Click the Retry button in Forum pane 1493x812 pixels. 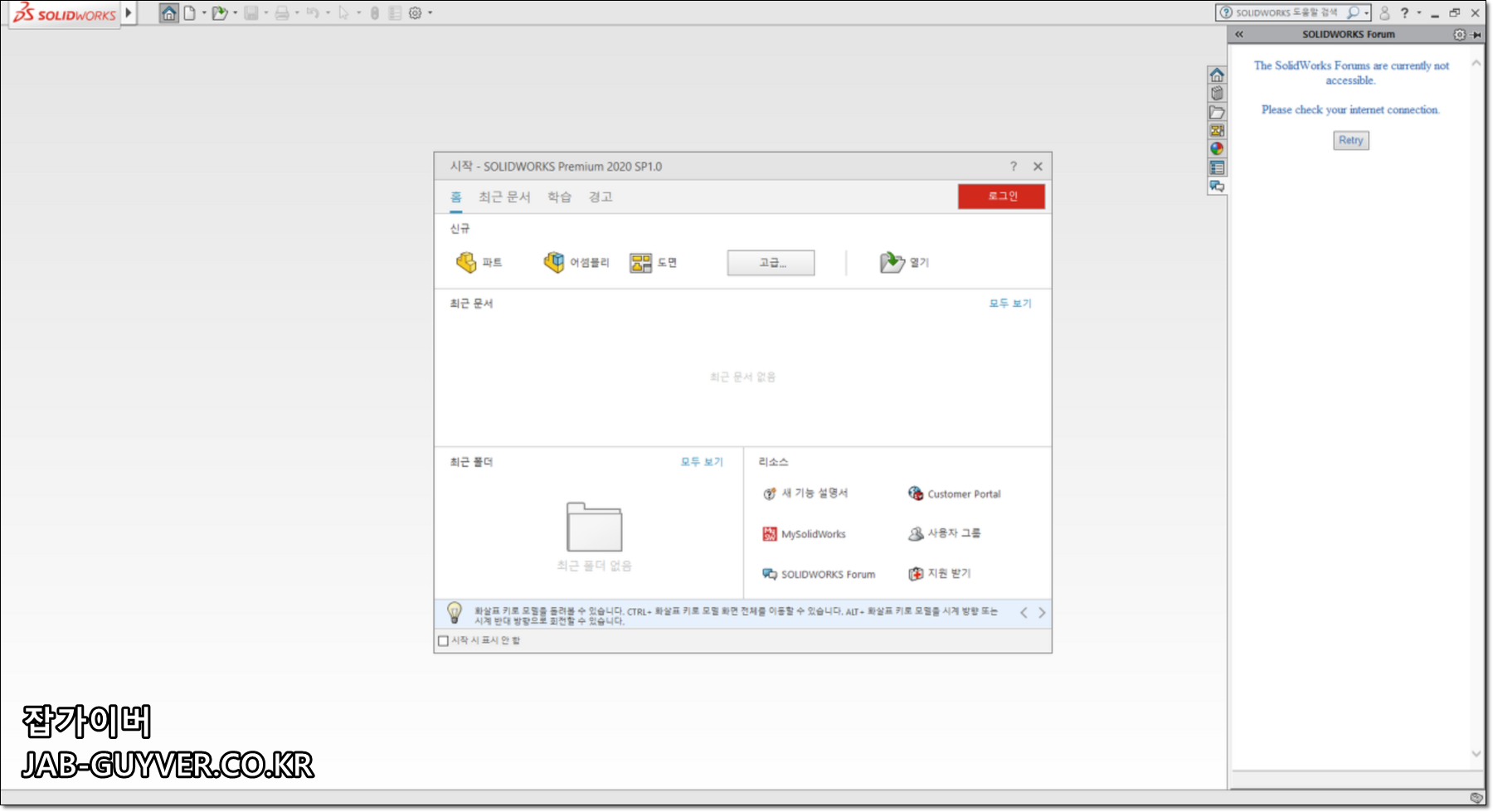[1351, 140]
